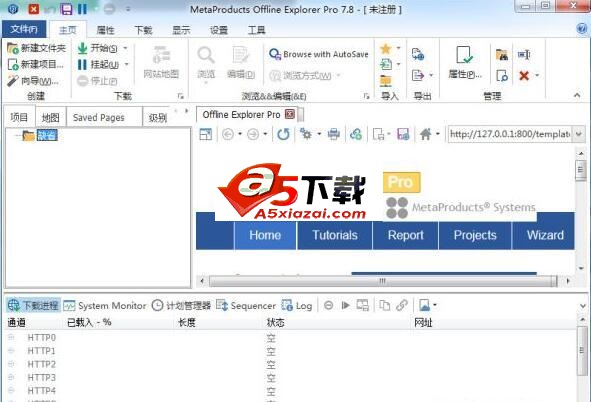Select the HTTP3 channel row
Image resolution: width=591 pixels, height=402 pixels.
pyautogui.click(x=290, y=378)
